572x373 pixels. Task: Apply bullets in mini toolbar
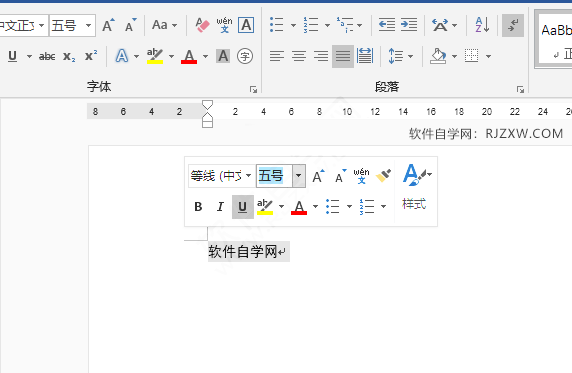tap(332, 207)
